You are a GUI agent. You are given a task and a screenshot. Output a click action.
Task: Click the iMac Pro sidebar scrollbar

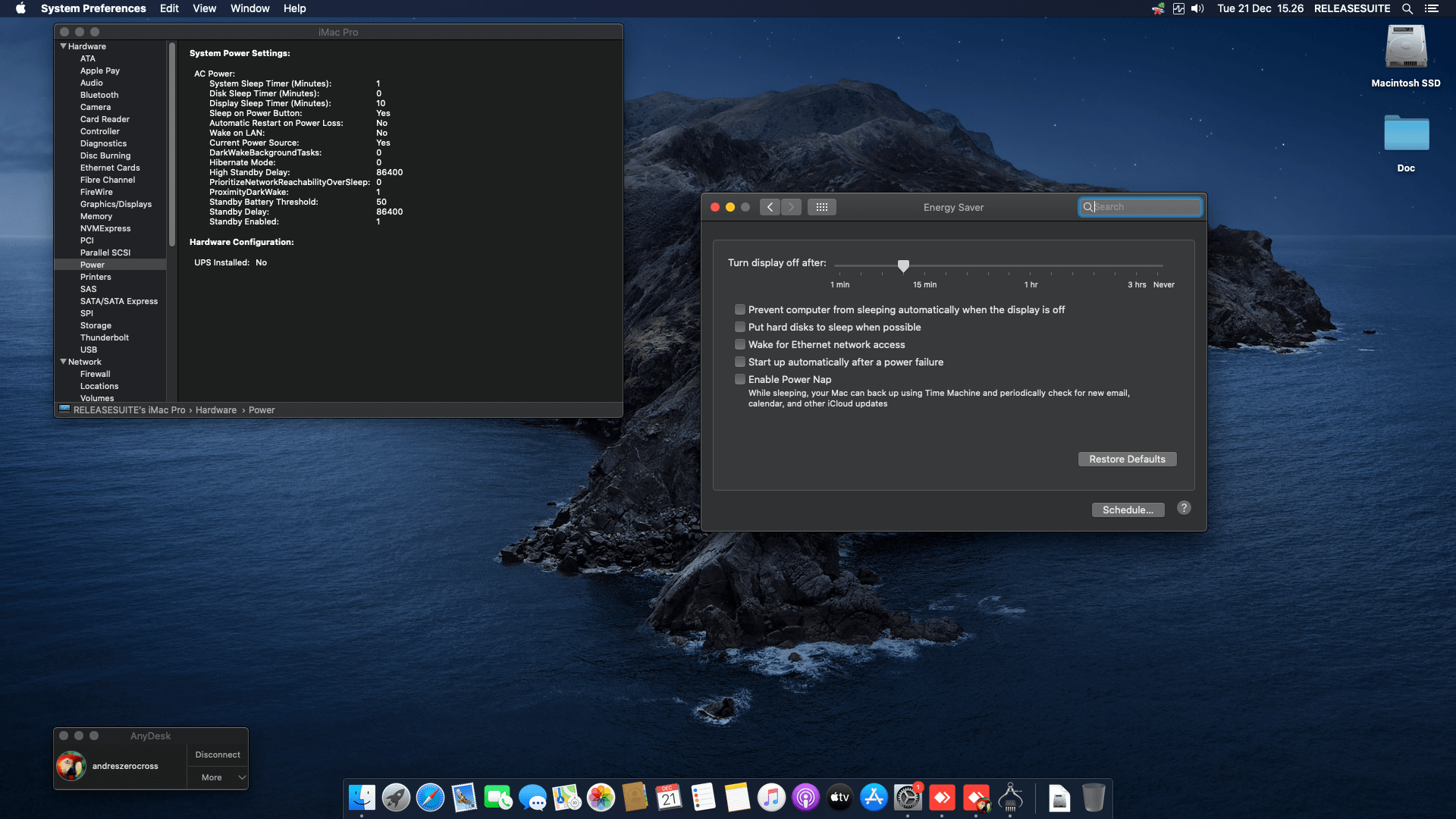click(172, 144)
